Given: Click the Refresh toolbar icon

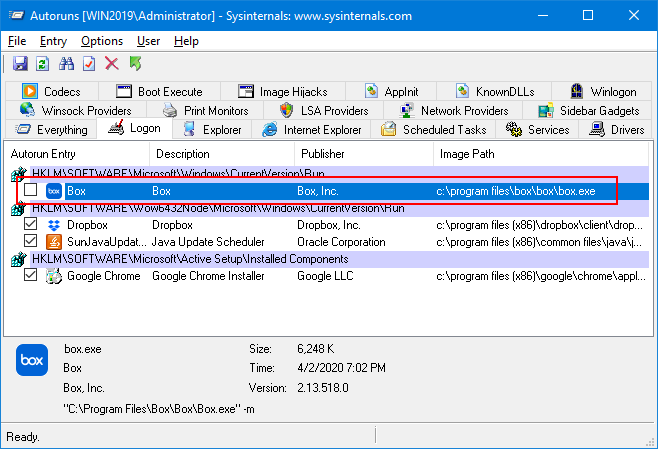Looking at the screenshot, I should click(42, 64).
